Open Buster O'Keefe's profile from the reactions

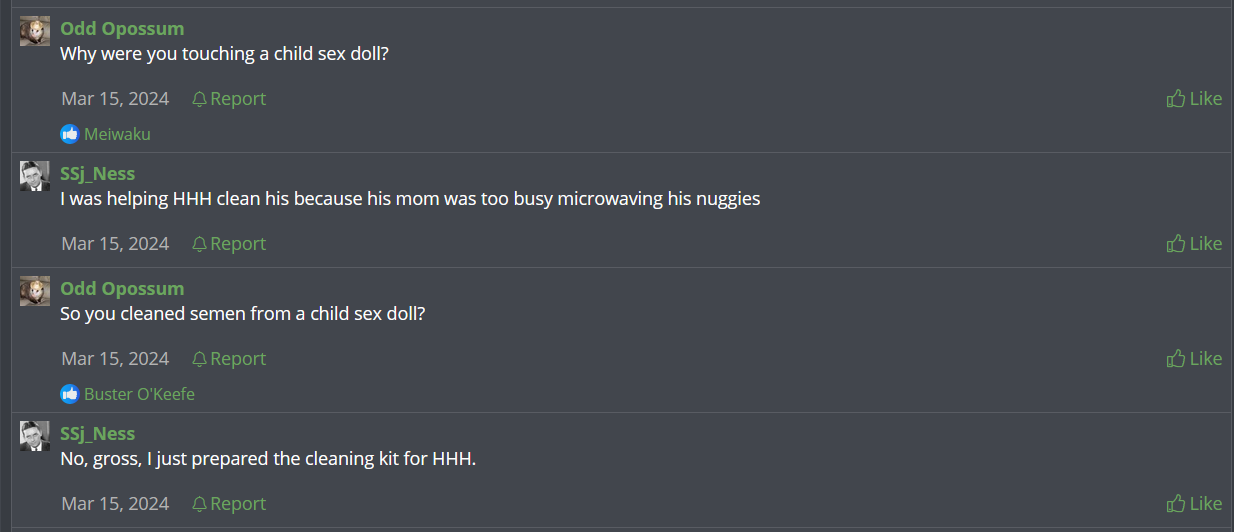click(x=139, y=394)
